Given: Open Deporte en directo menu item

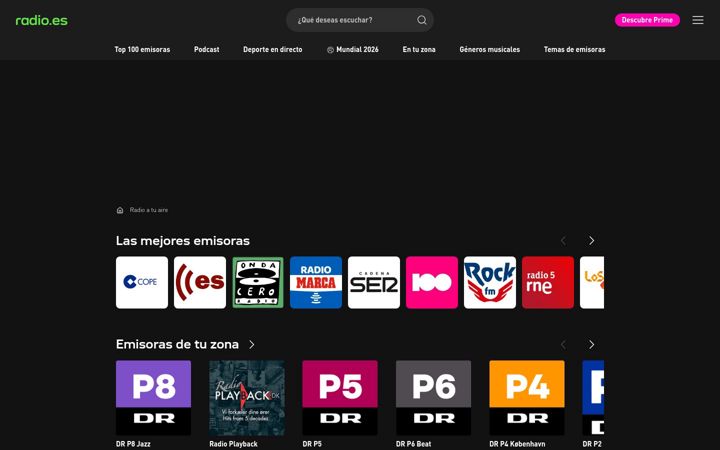Looking at the screenshot, I should point(273,49).
